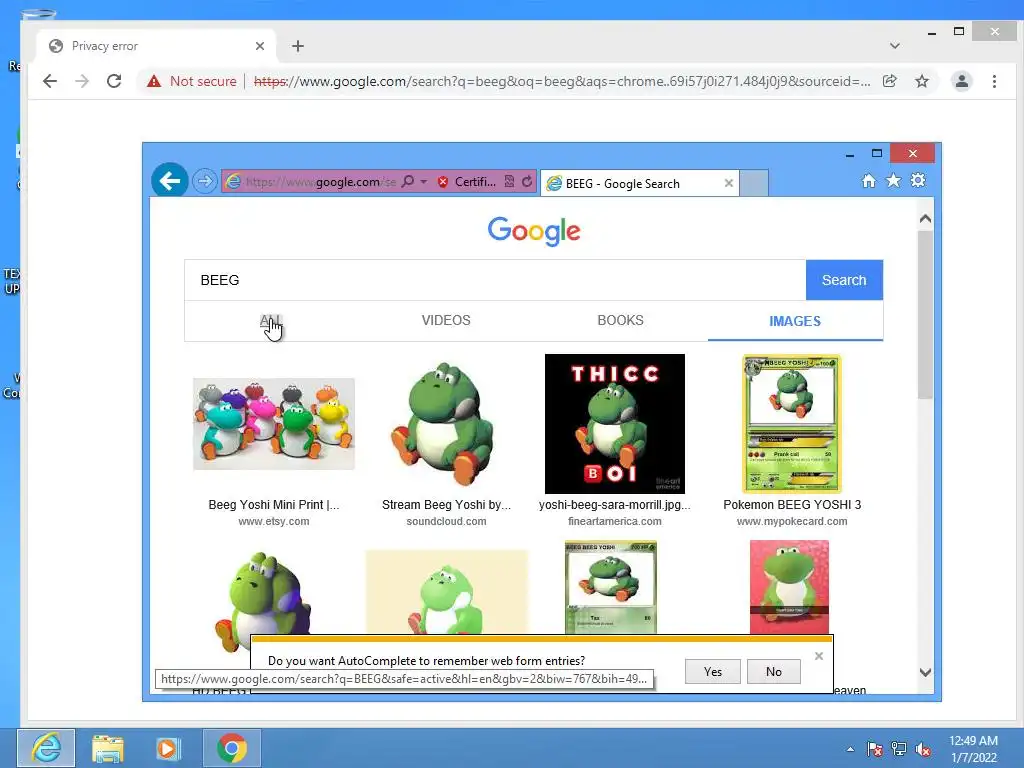Open the Certificate error indicator
This screenshot has width=1024, height=768.
[467, 182]
